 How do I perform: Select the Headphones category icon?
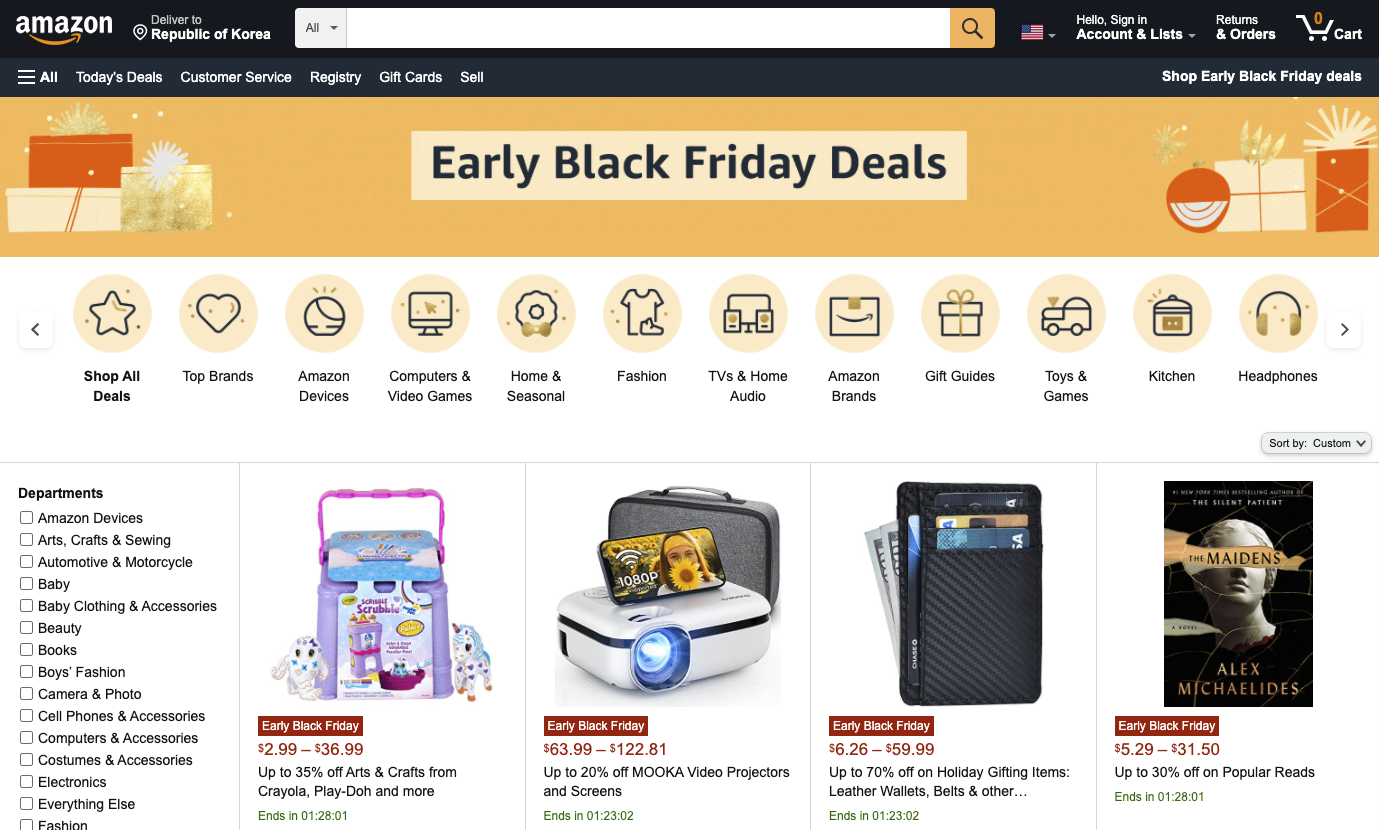click(x=1278, y=314)
